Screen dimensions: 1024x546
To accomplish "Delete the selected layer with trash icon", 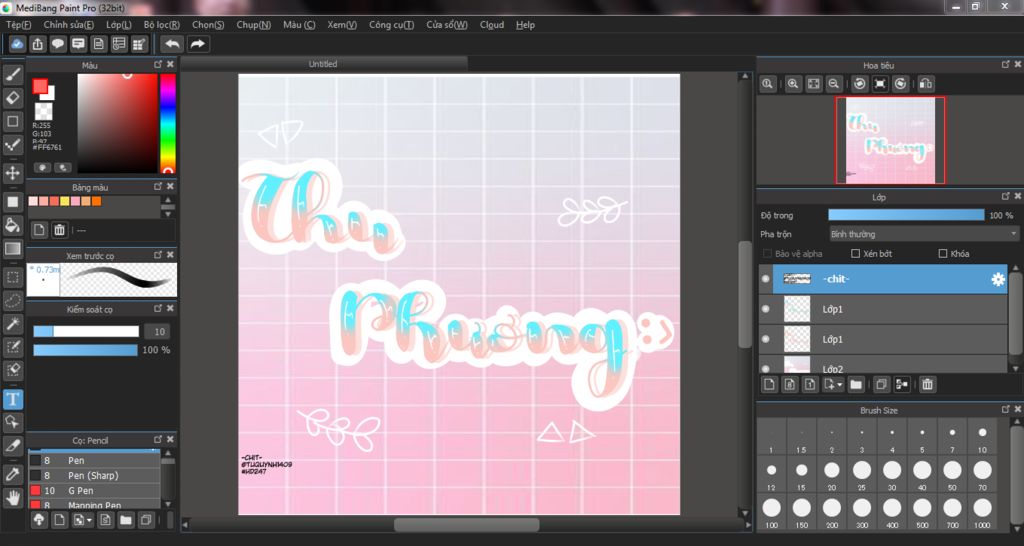I will pos(927,384).
